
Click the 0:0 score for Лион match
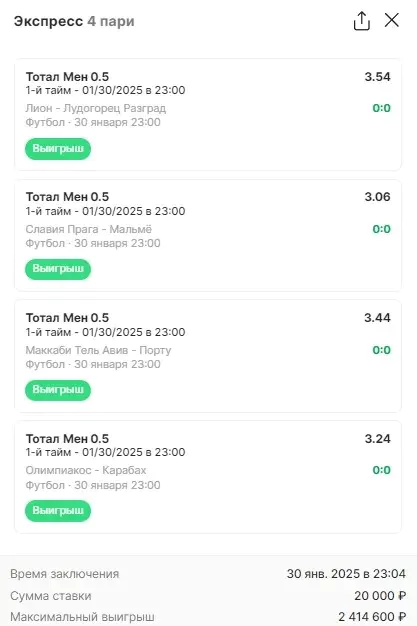[x=381, y=108]
